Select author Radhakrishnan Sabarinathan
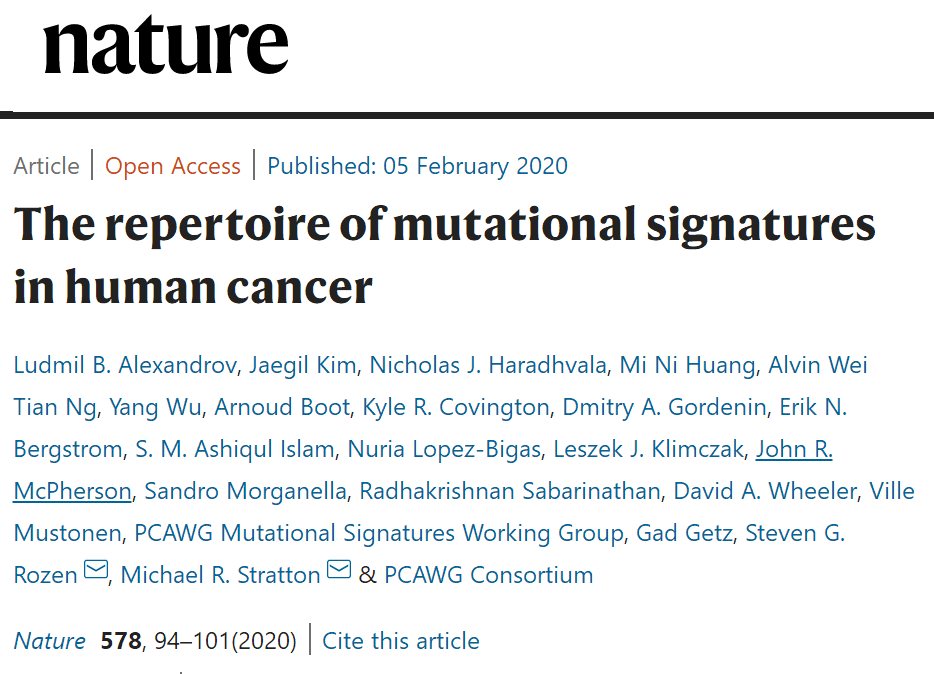This screenshot has height=674, width=934. pos(510,491)
